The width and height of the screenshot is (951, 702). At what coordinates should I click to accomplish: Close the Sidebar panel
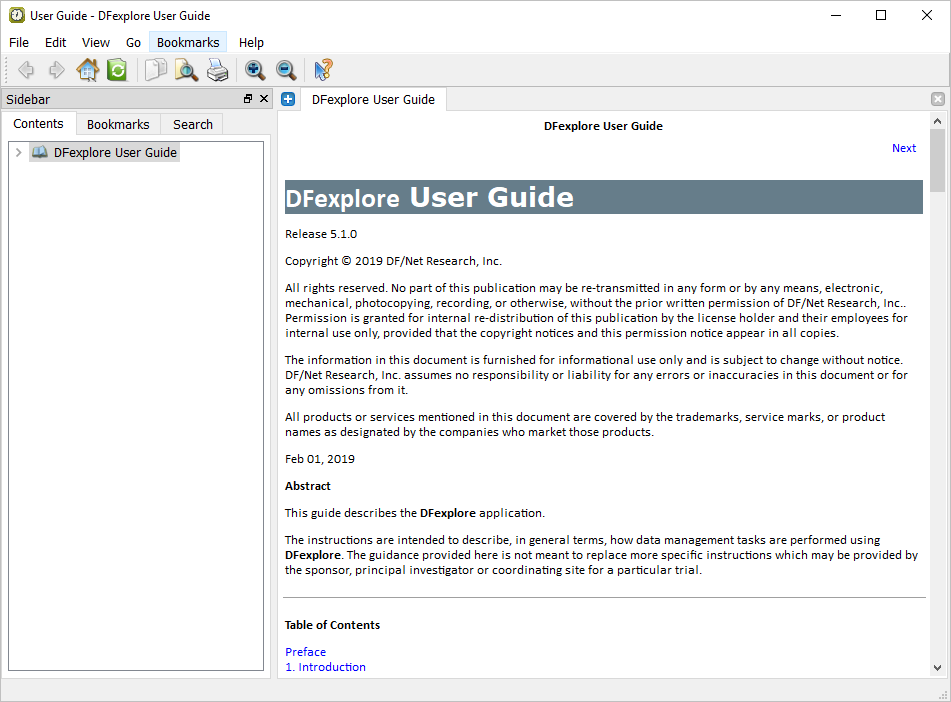pos(264,99)
